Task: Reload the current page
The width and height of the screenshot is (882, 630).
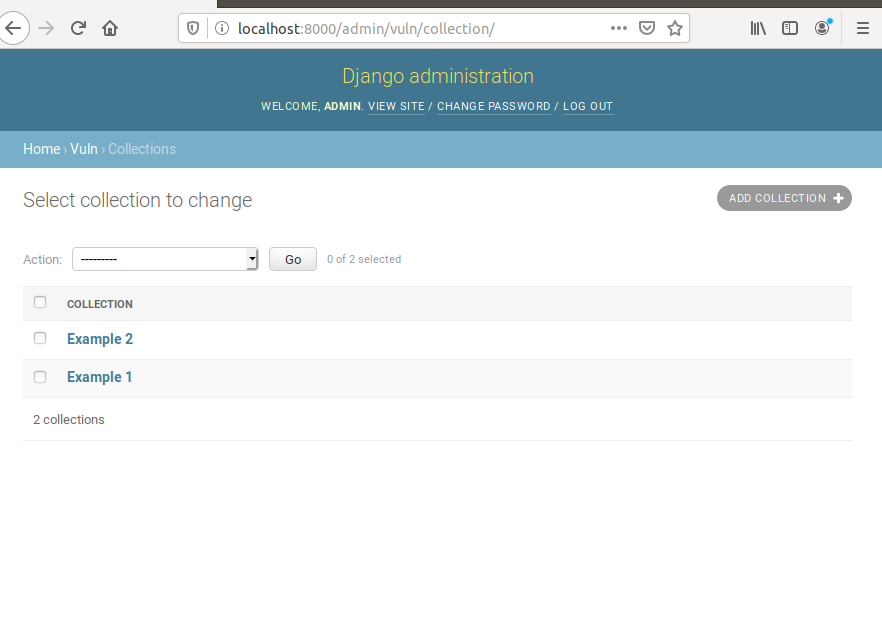Action: pos(78,28)
